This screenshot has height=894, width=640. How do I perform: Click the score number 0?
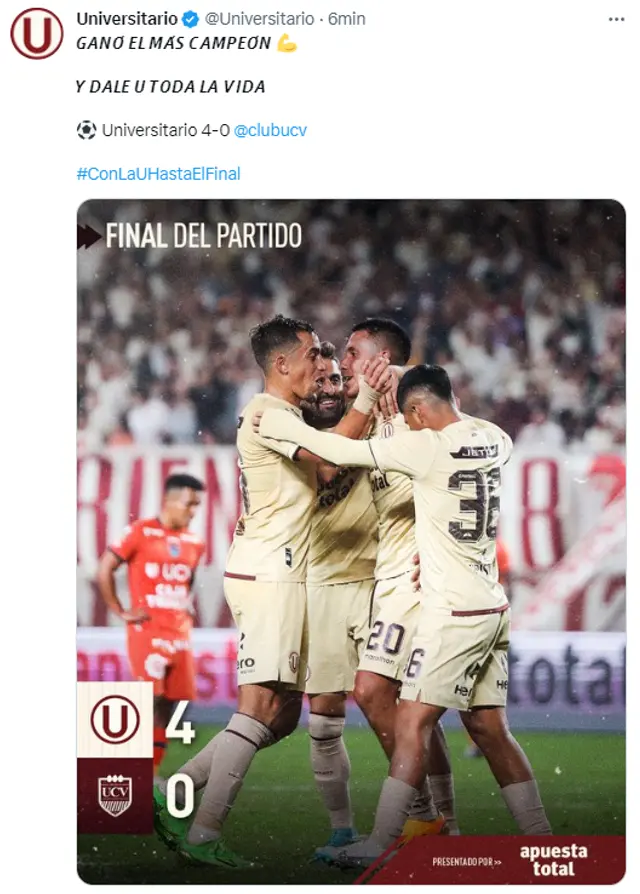180,797
